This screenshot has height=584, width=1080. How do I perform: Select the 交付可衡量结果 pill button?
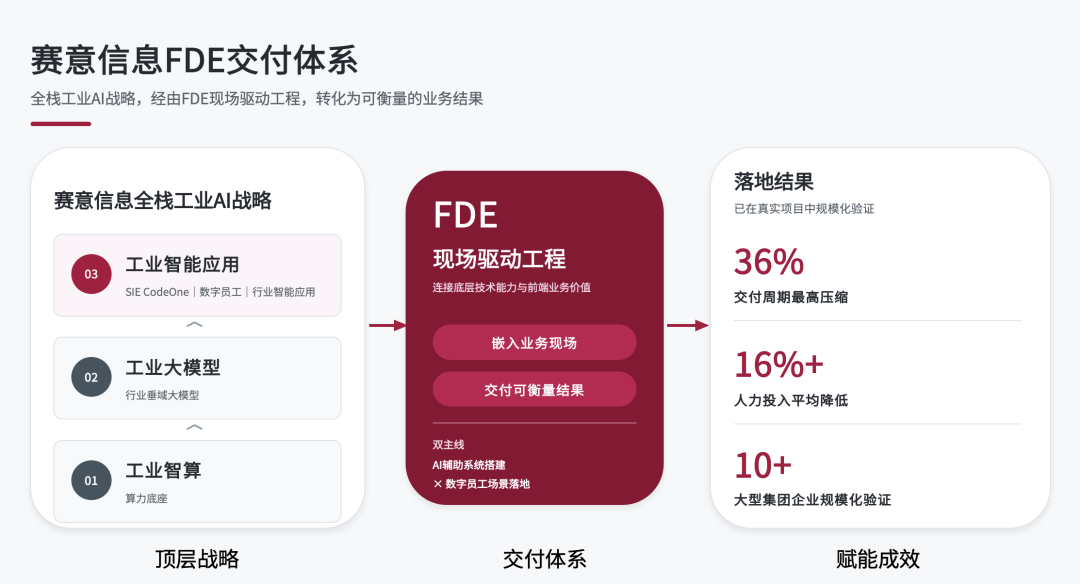pos(534,390)
